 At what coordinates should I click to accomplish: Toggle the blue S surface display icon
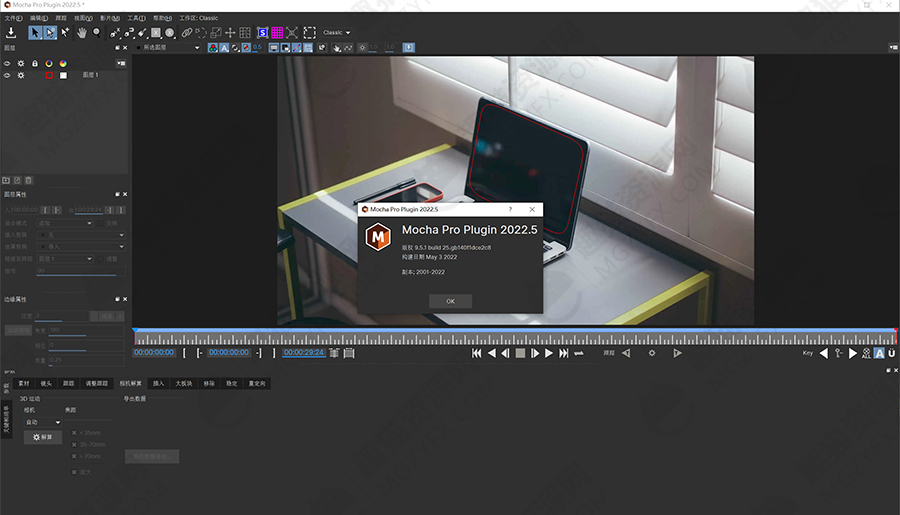(x=263, y=33)
